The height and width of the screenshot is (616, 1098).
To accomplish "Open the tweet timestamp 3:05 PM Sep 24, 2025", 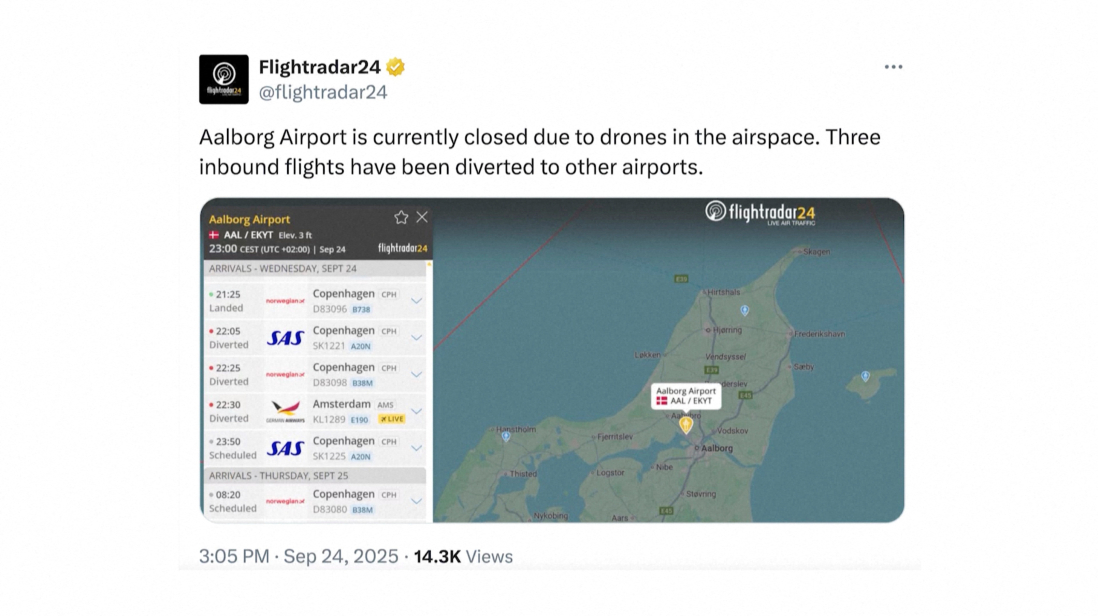I will click(298, 556).
